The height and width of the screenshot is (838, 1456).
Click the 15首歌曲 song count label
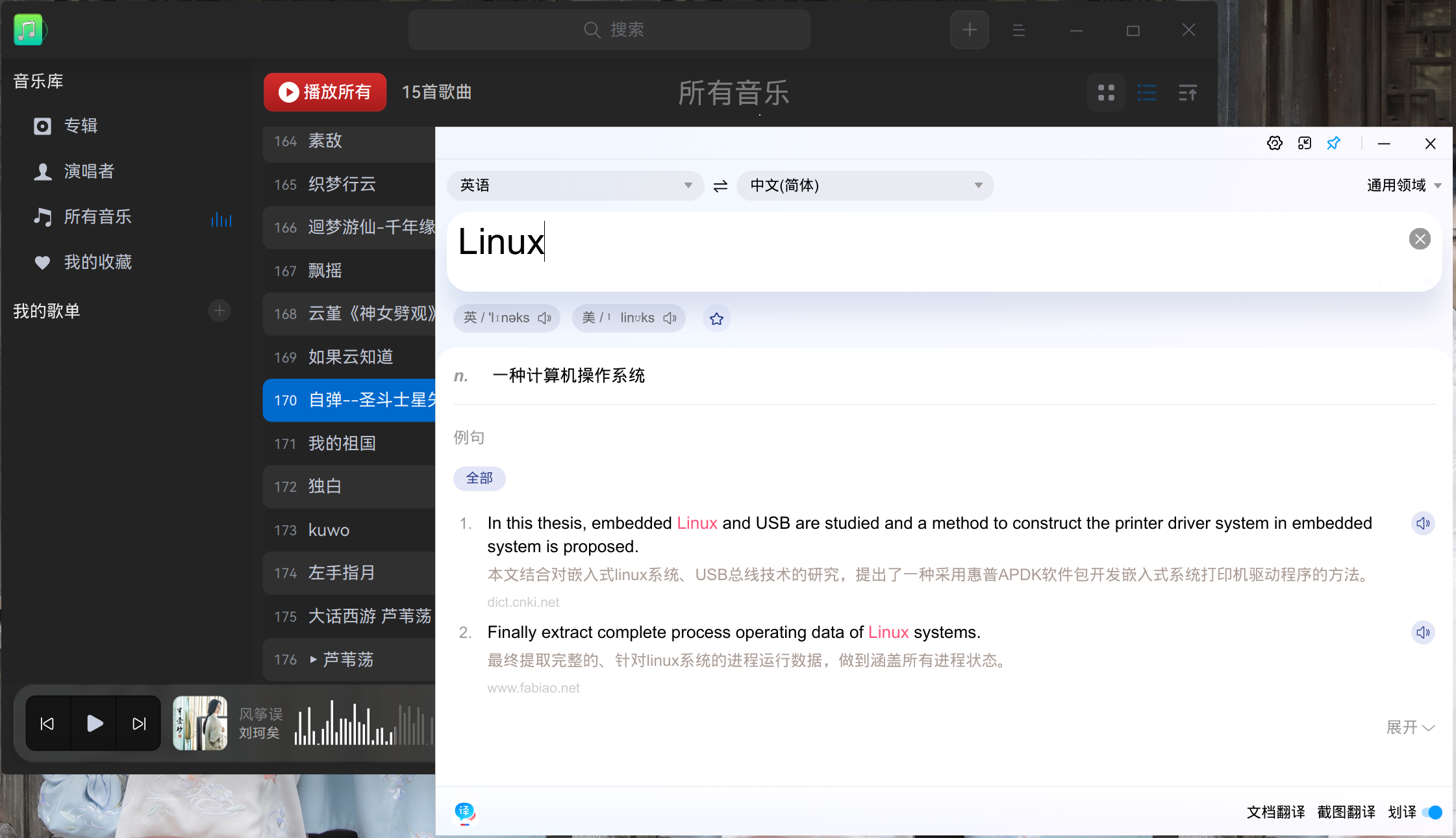click(437, 92)
